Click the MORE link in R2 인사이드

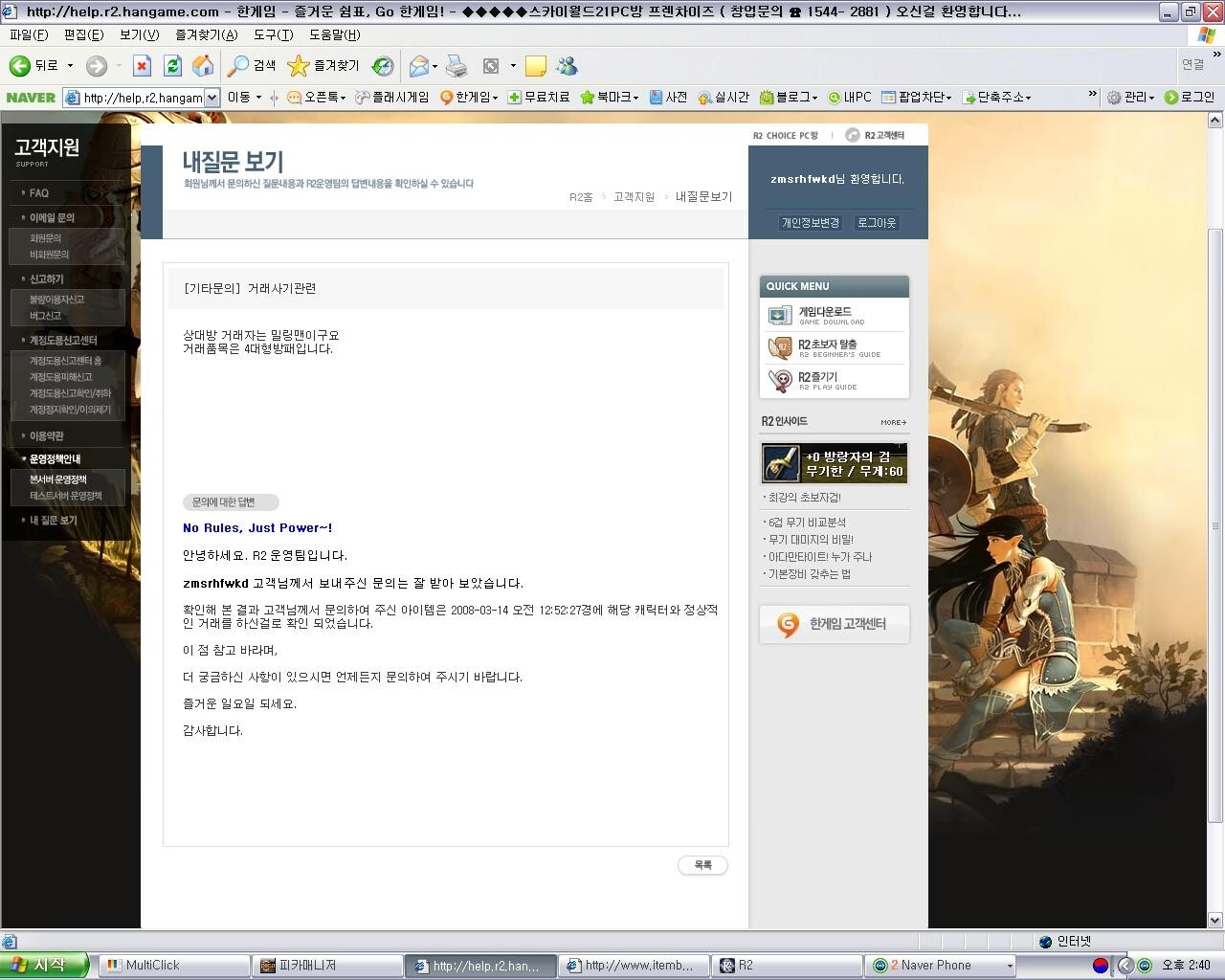tap(893, 422)
